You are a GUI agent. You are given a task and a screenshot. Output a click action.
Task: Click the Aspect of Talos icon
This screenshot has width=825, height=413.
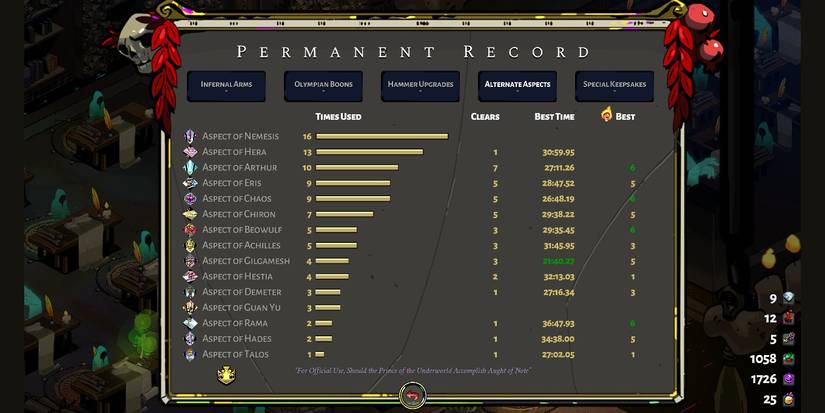click(x=190, y=355)
